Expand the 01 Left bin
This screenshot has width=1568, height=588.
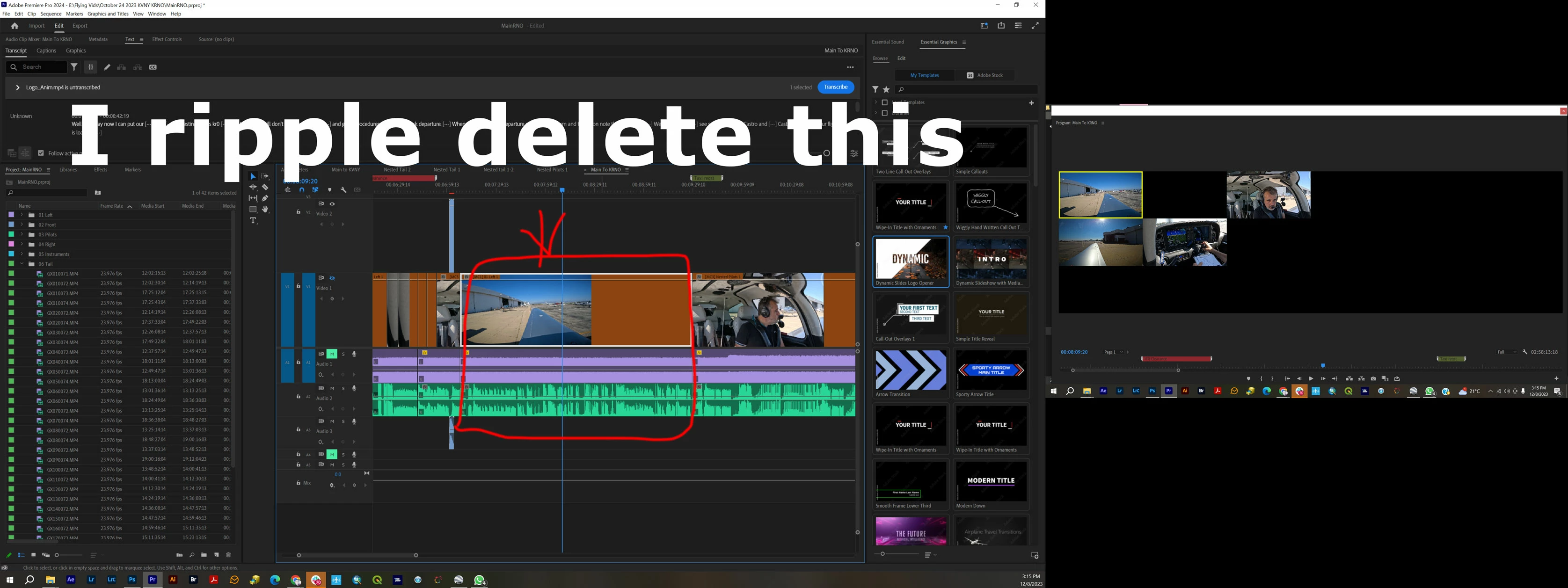22,215
